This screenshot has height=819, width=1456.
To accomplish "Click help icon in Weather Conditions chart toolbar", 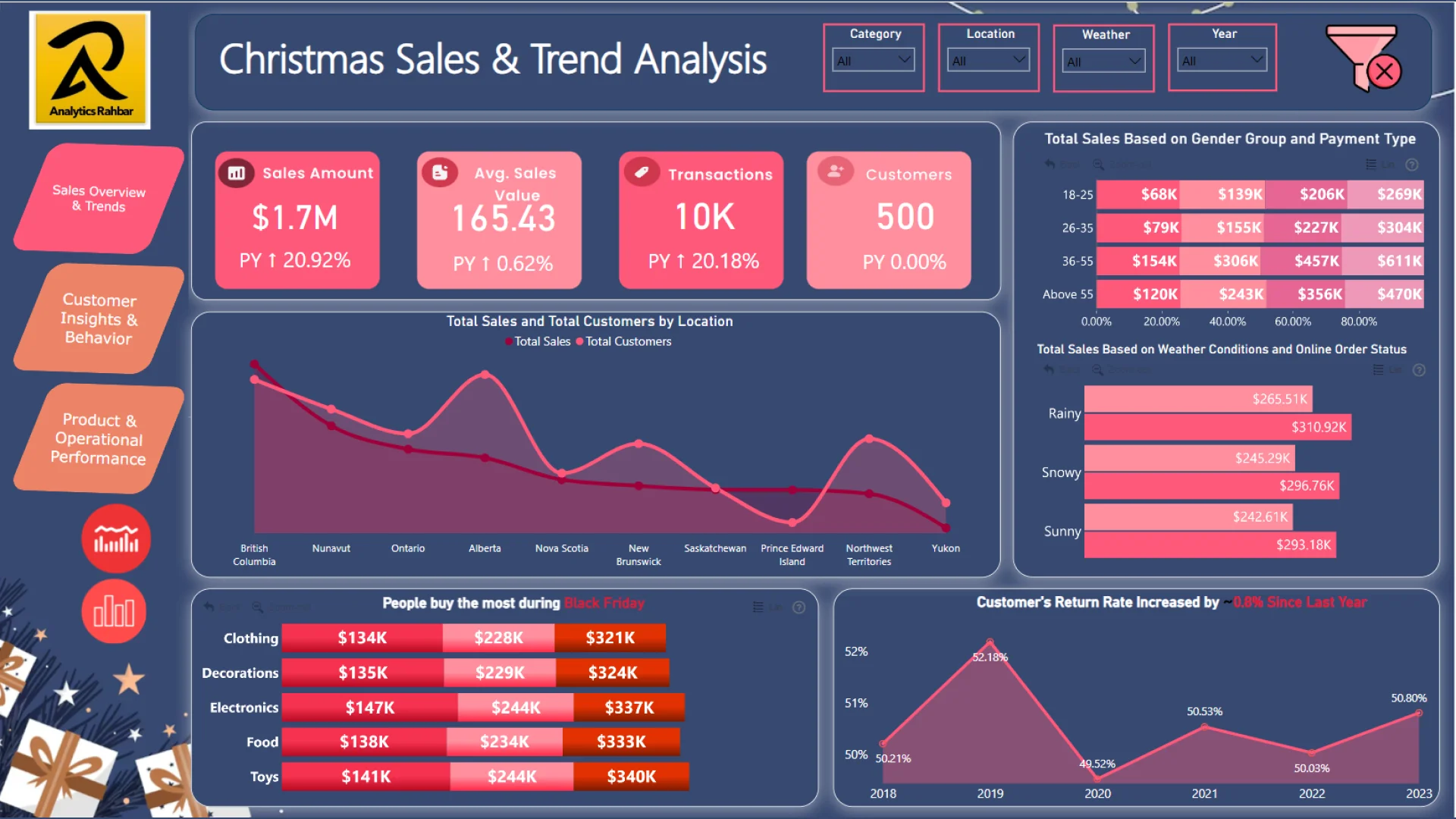I will (x=1420, y=370).
